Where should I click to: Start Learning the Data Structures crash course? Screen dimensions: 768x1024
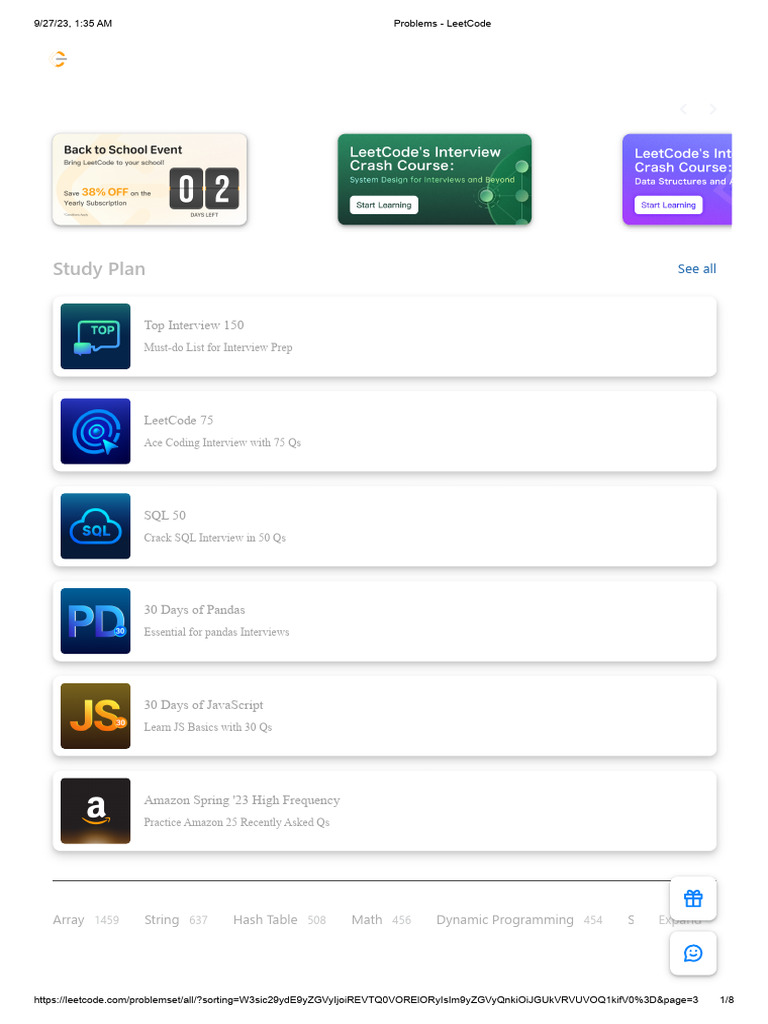[x=668, y=205]
